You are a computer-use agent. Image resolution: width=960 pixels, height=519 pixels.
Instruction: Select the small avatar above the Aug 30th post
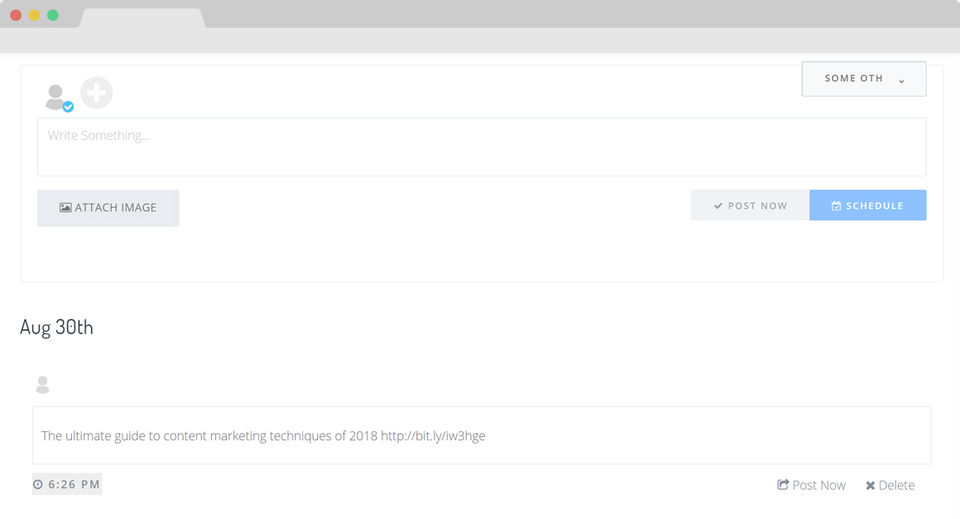[42, 385]
